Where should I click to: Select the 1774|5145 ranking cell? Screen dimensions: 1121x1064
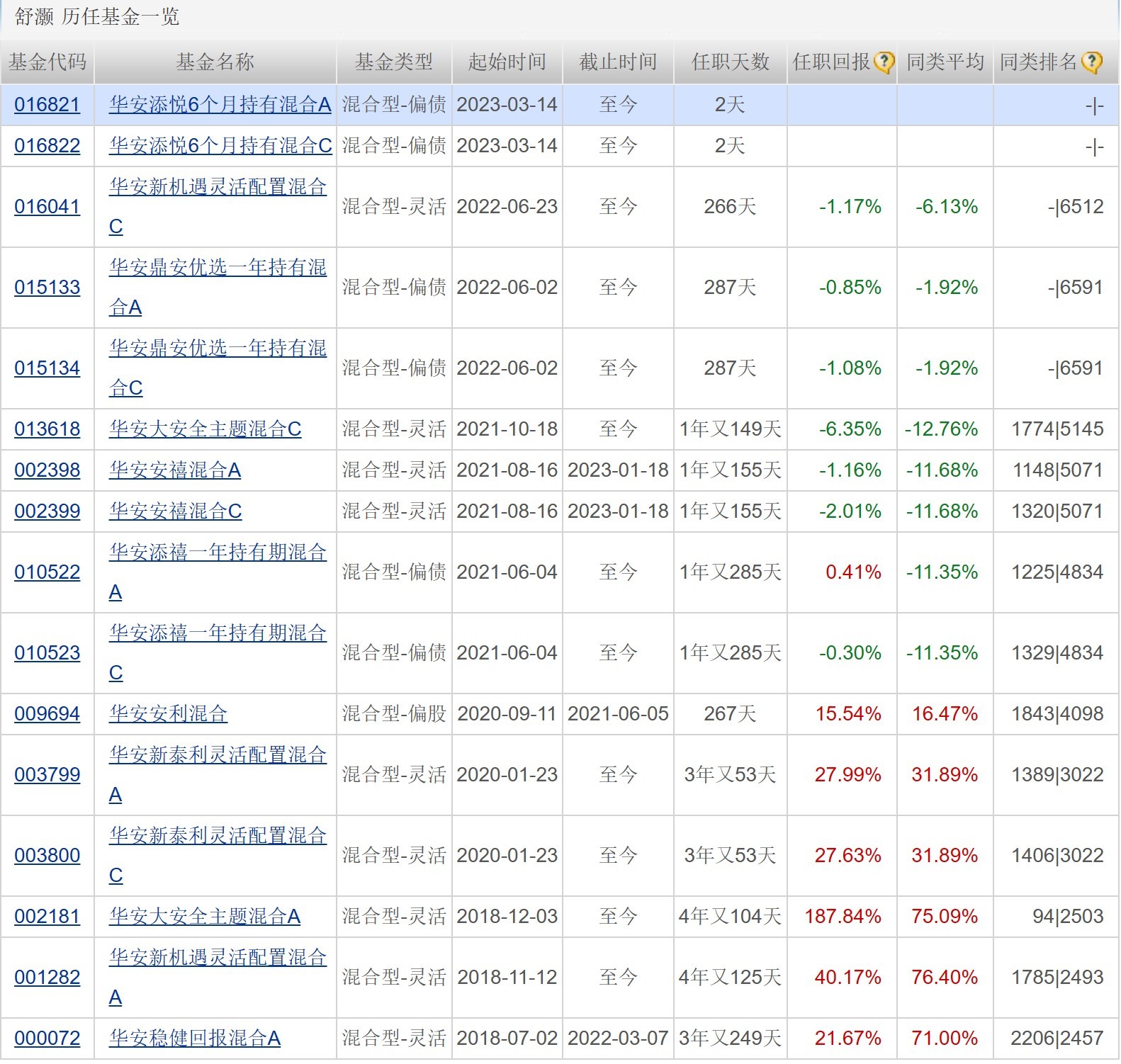[1057, 429]
